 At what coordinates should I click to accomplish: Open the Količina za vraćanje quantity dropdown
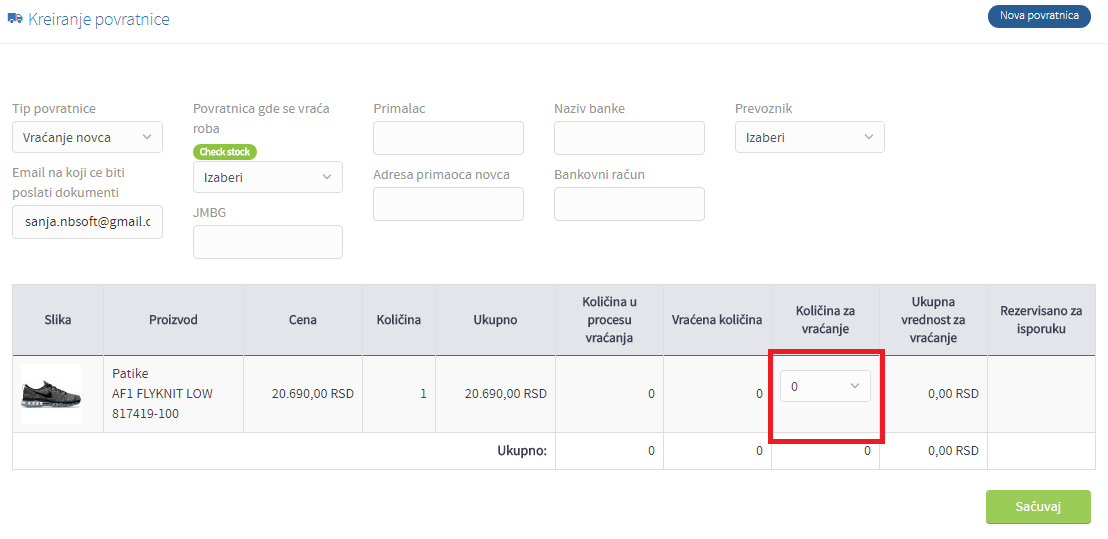[x=825, y=386]
